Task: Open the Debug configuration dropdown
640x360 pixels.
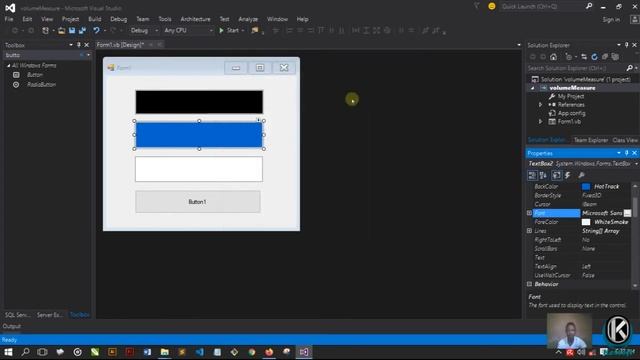Action: (x=144, y=30)
